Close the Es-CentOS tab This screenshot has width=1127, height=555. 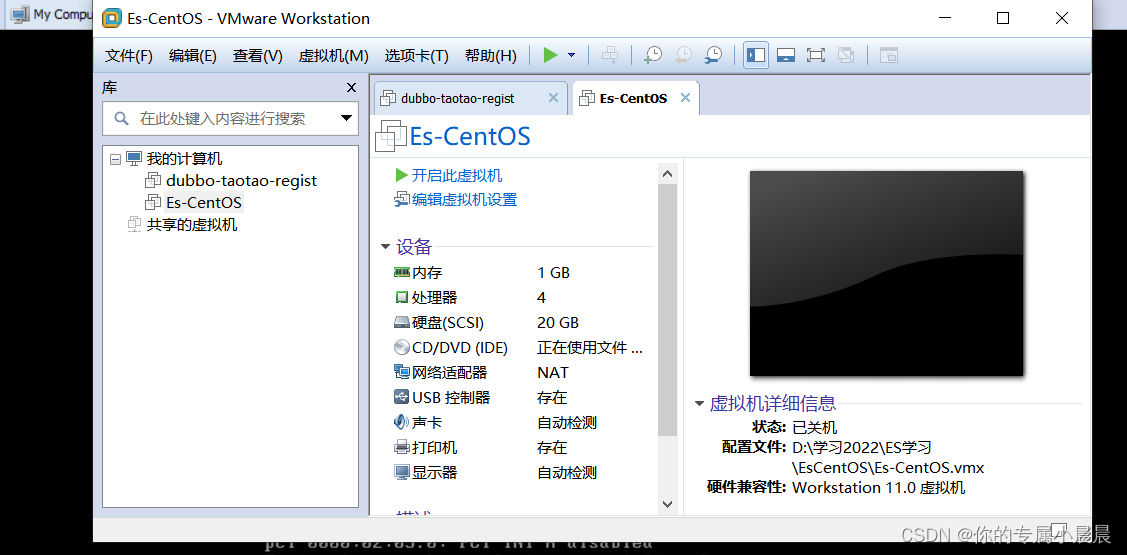[x=685, y=98]
